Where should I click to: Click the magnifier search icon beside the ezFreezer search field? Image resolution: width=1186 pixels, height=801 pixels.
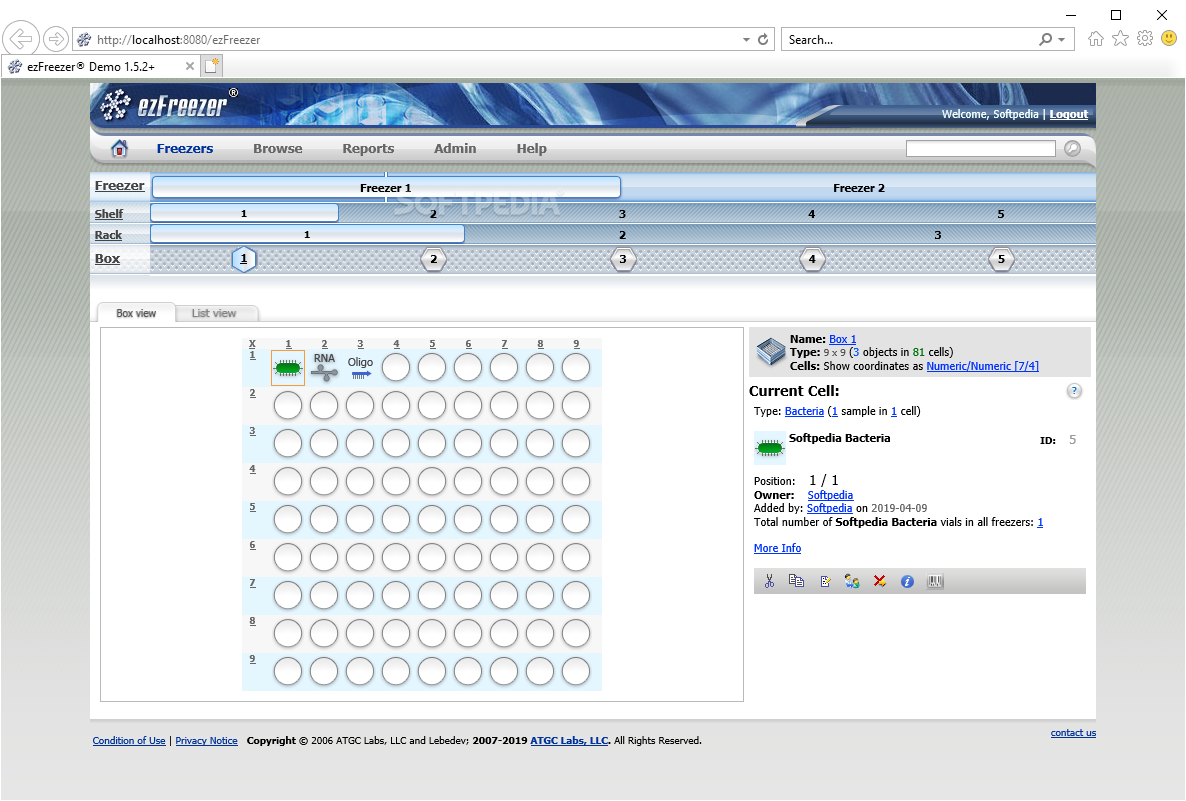click(1072, 148)
